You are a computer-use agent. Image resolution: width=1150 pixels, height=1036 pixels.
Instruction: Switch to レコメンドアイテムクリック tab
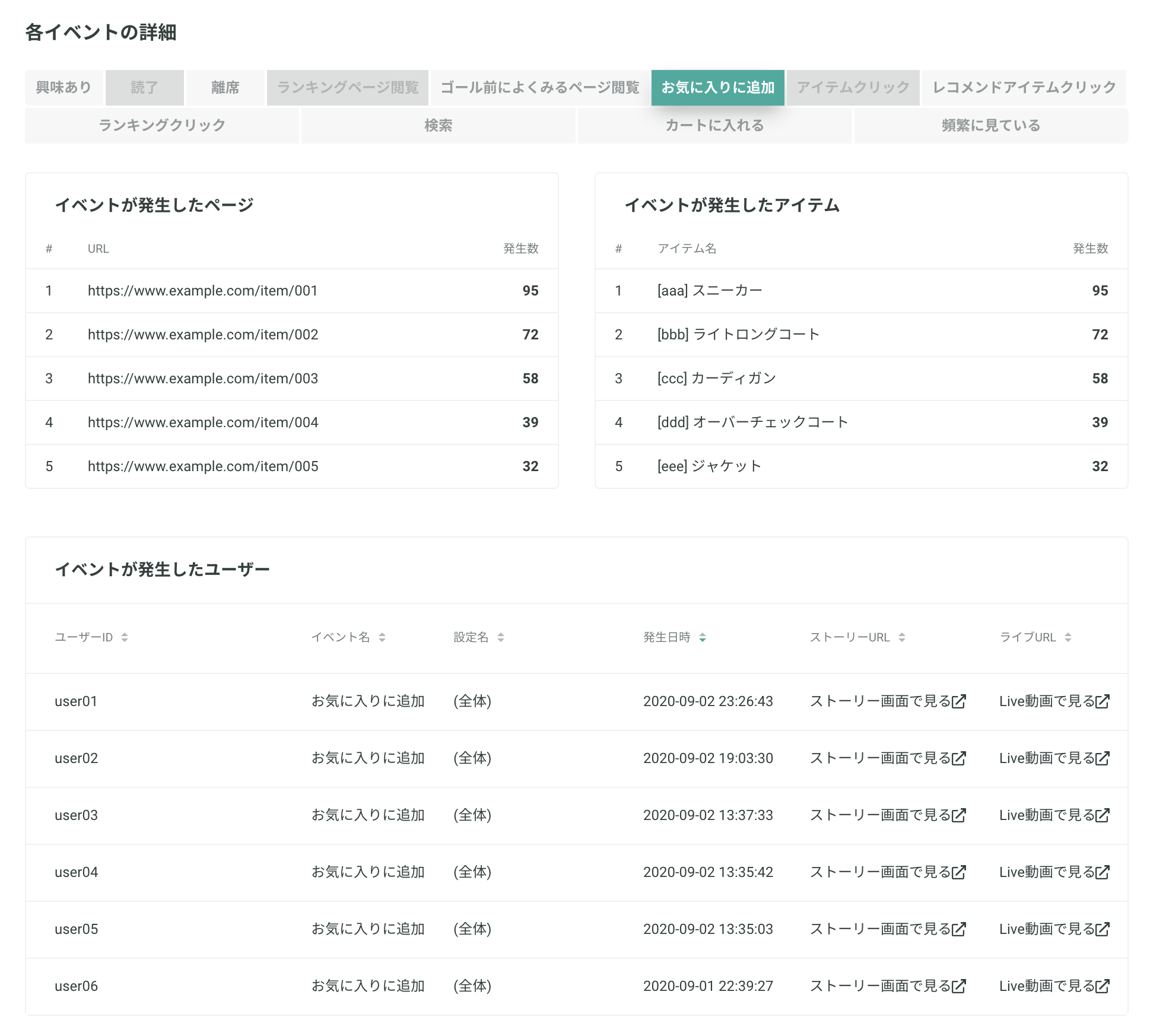click(x=1024, y=88)
